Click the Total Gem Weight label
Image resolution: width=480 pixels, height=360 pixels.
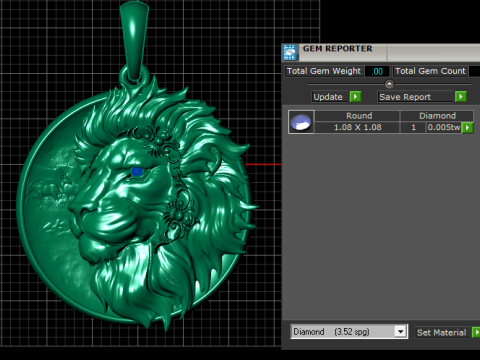324,71
